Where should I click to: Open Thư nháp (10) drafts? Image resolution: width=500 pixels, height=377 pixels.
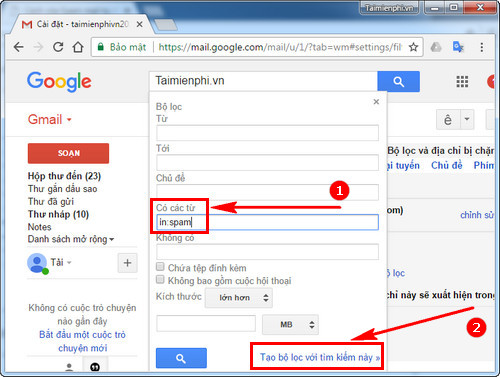(x=58, y=214)
